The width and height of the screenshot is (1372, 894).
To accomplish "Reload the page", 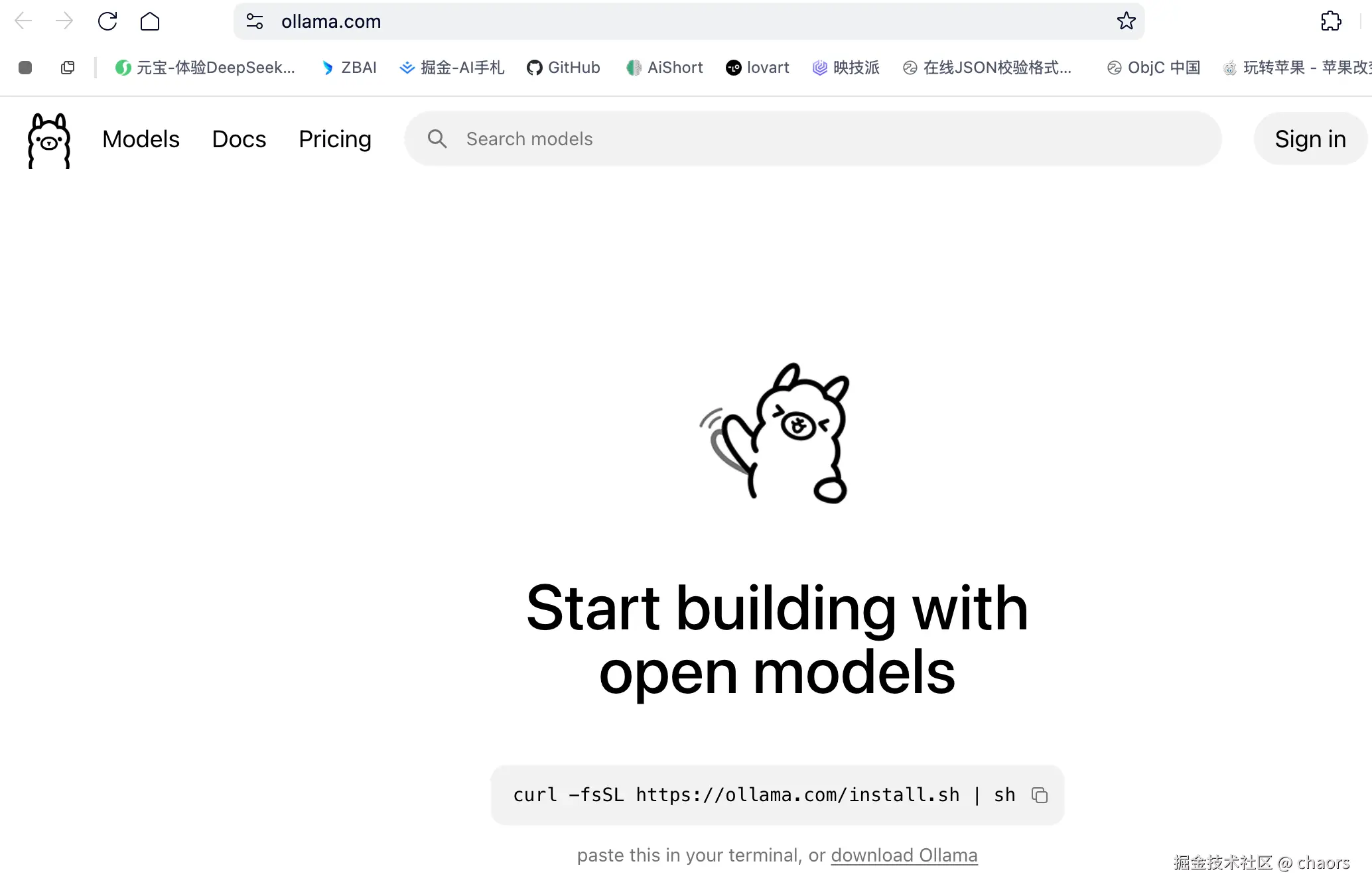I will click(107, 21).
